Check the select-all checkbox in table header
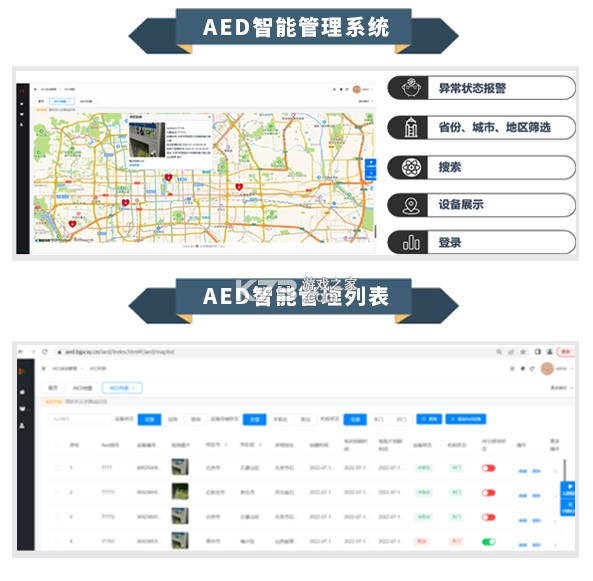This screenshot has width=593, height=581. pyautogui.click(x=57, y=445)
